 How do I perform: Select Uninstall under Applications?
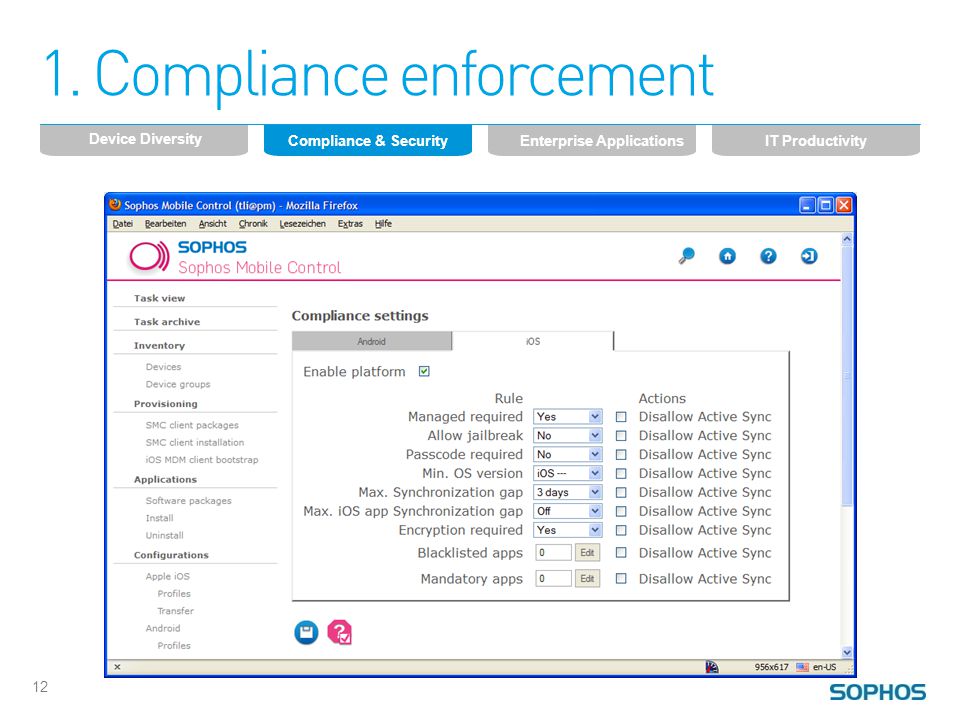[164, 534]
